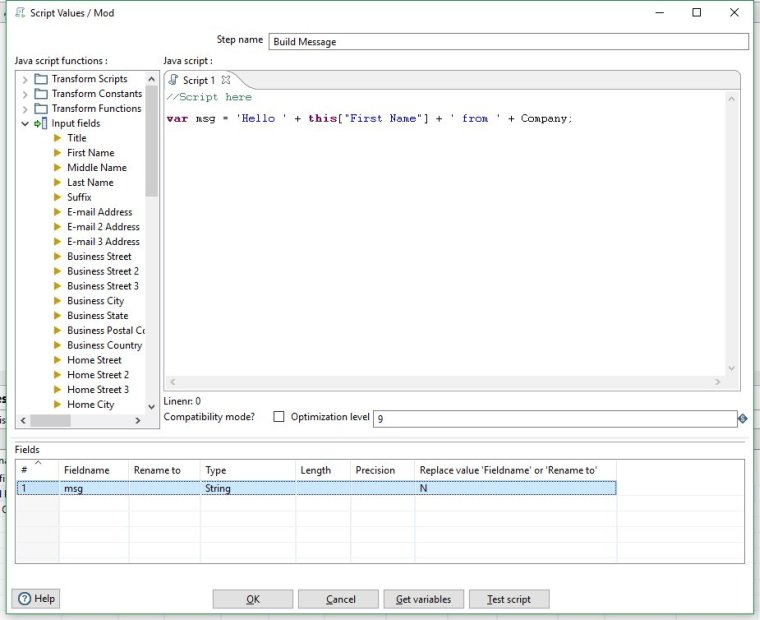Image resolution: width=760 pixels, height=620 pixels.
Task: Expand the Transform Functions tree node
Action: tap(25, 109)
